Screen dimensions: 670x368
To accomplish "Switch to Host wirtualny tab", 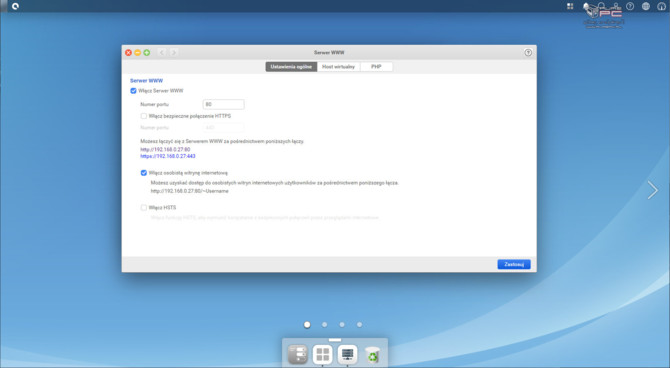I will [x=338, y=67].
